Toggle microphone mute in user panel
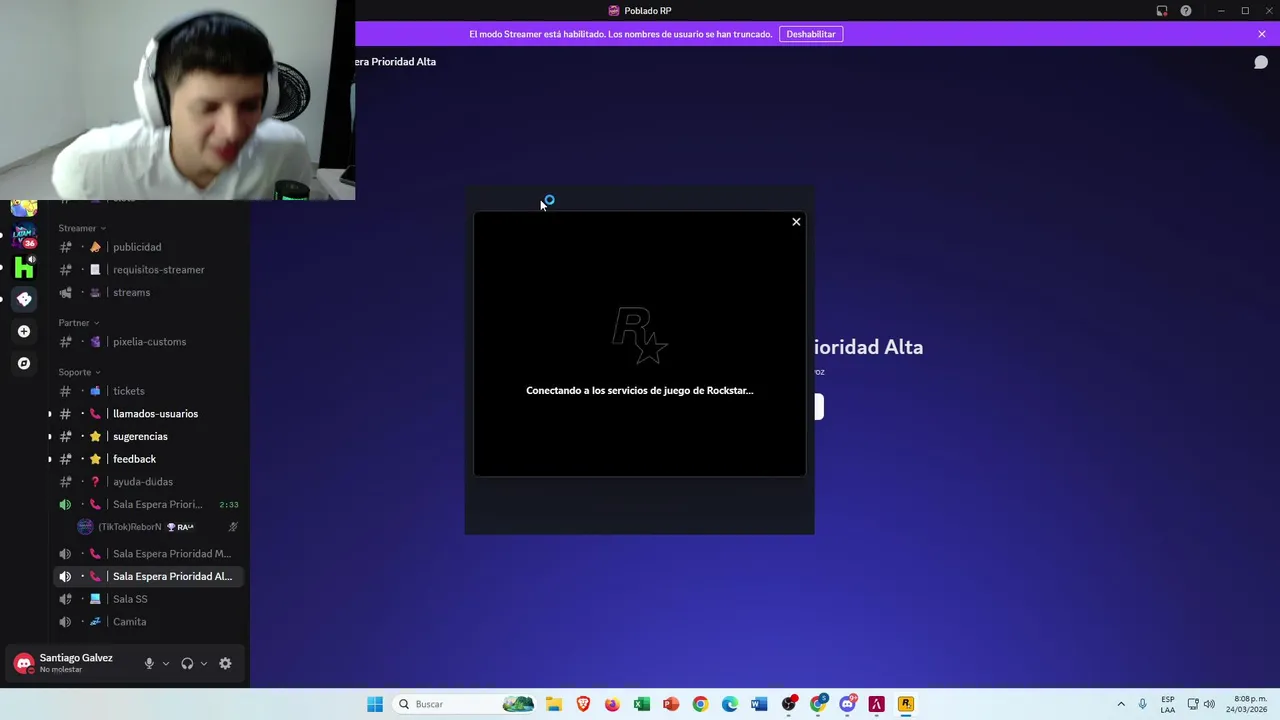1280x720 pixels. point(149,663)
